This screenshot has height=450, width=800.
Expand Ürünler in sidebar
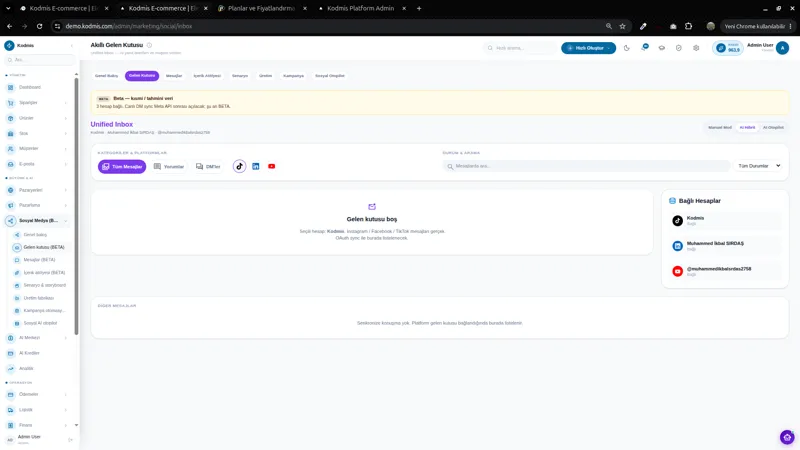tap(36, 118)
